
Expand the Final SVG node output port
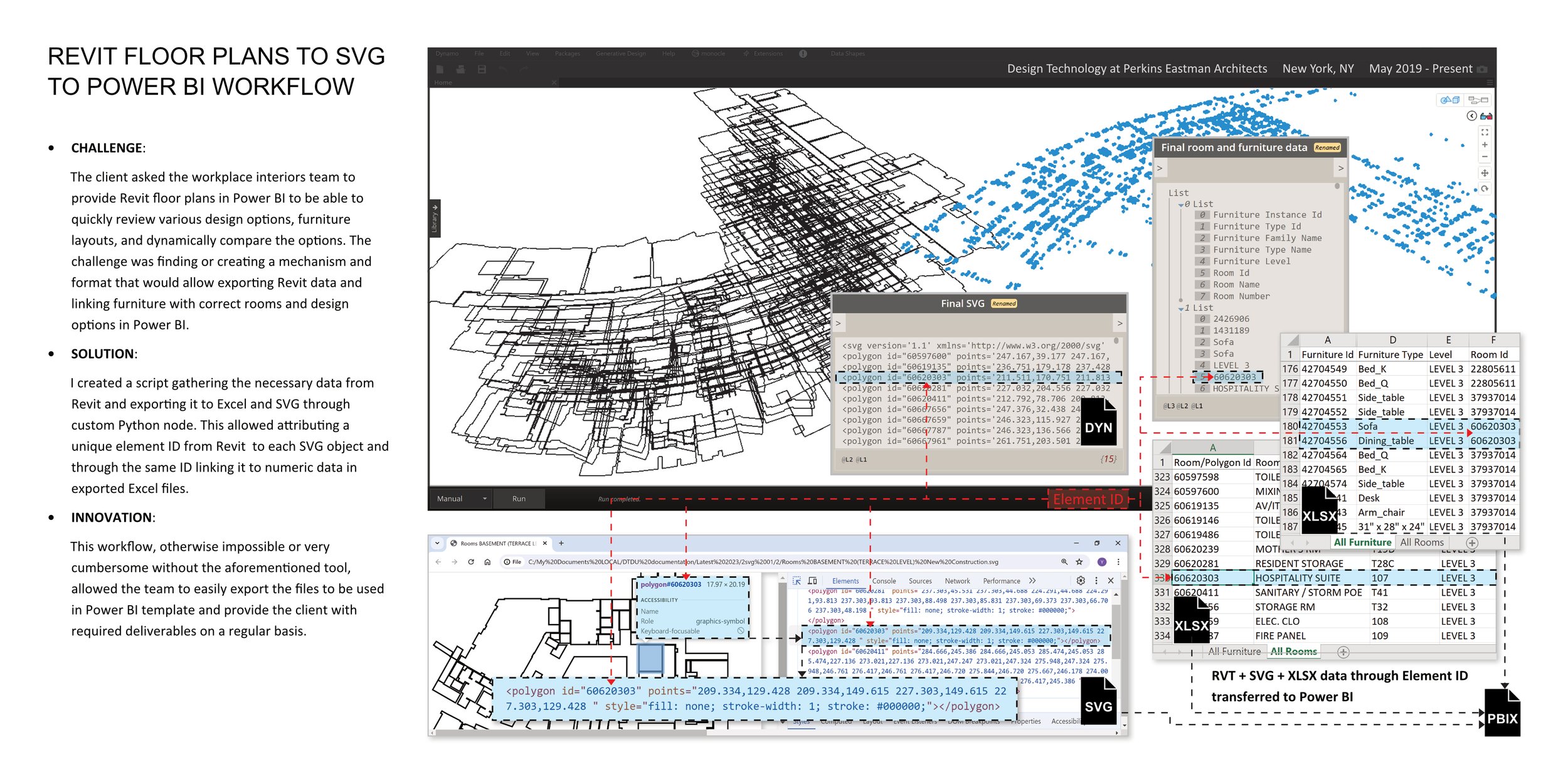(x=1120, y=324)
